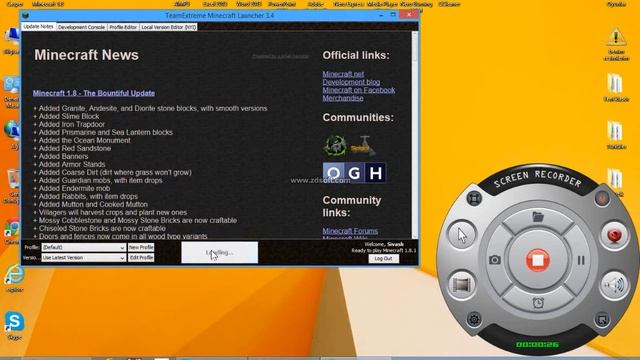Open the recorder's alarm clock schedule icon
The image size is (640, 360).
tap(538, 303)
